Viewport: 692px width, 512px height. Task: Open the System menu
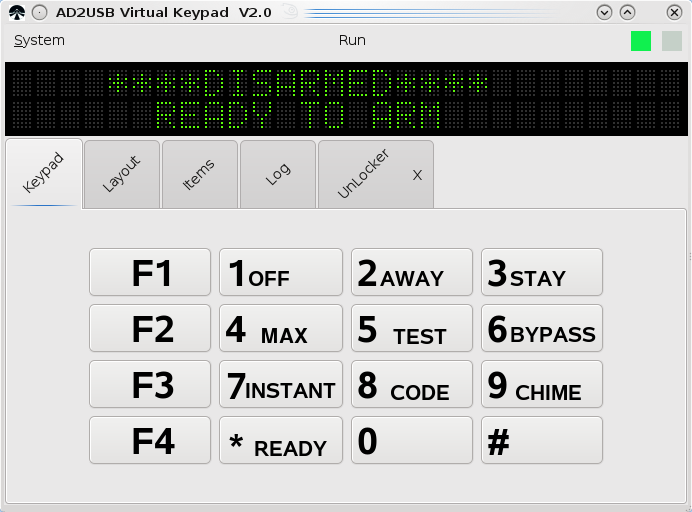[39, 40]
